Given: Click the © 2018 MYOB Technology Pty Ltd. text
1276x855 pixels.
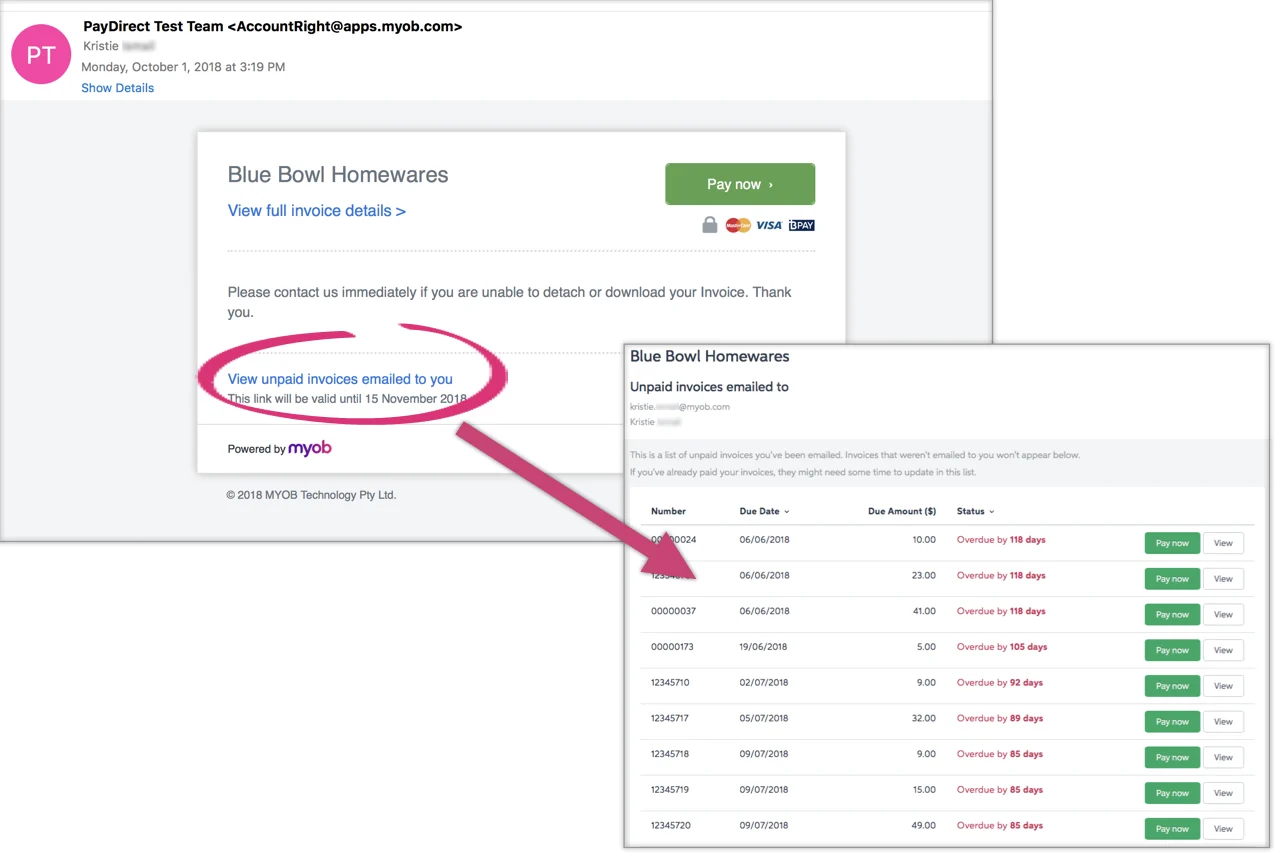Looking at the screenshot, I should click(311, 495).
